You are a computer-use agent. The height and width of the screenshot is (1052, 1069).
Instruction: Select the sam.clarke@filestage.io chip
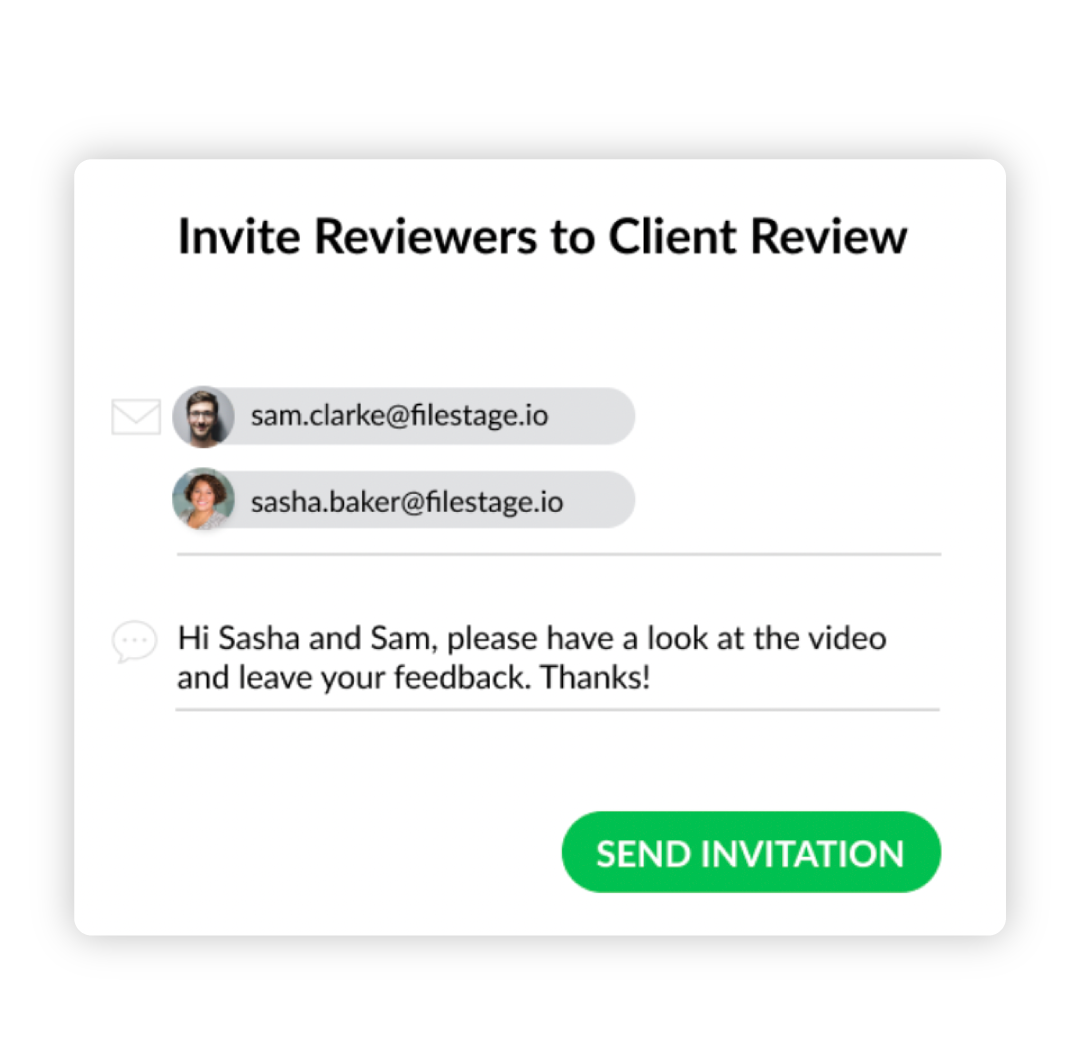coord(404,417)
